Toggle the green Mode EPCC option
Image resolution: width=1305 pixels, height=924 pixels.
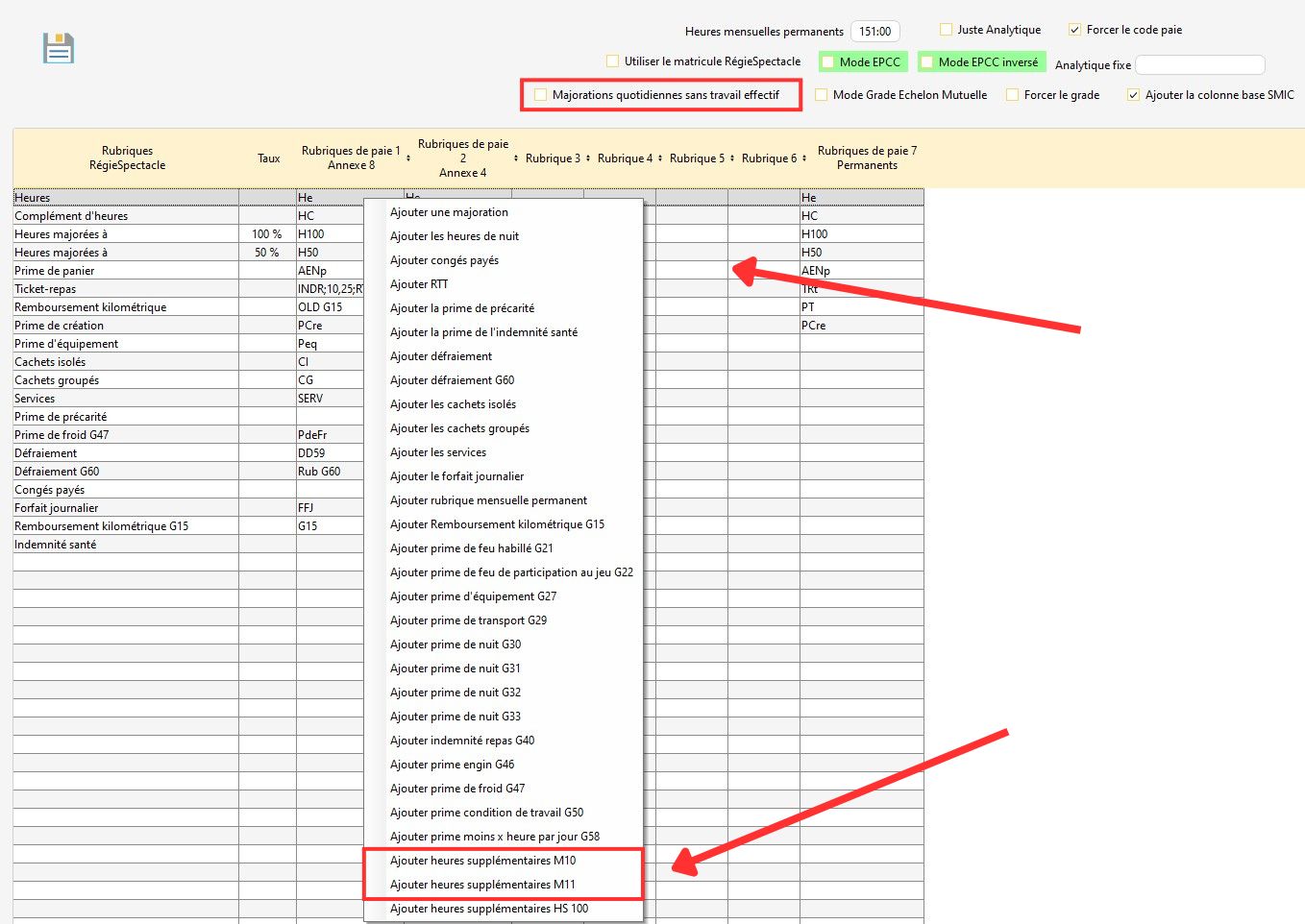click(828, 62)
